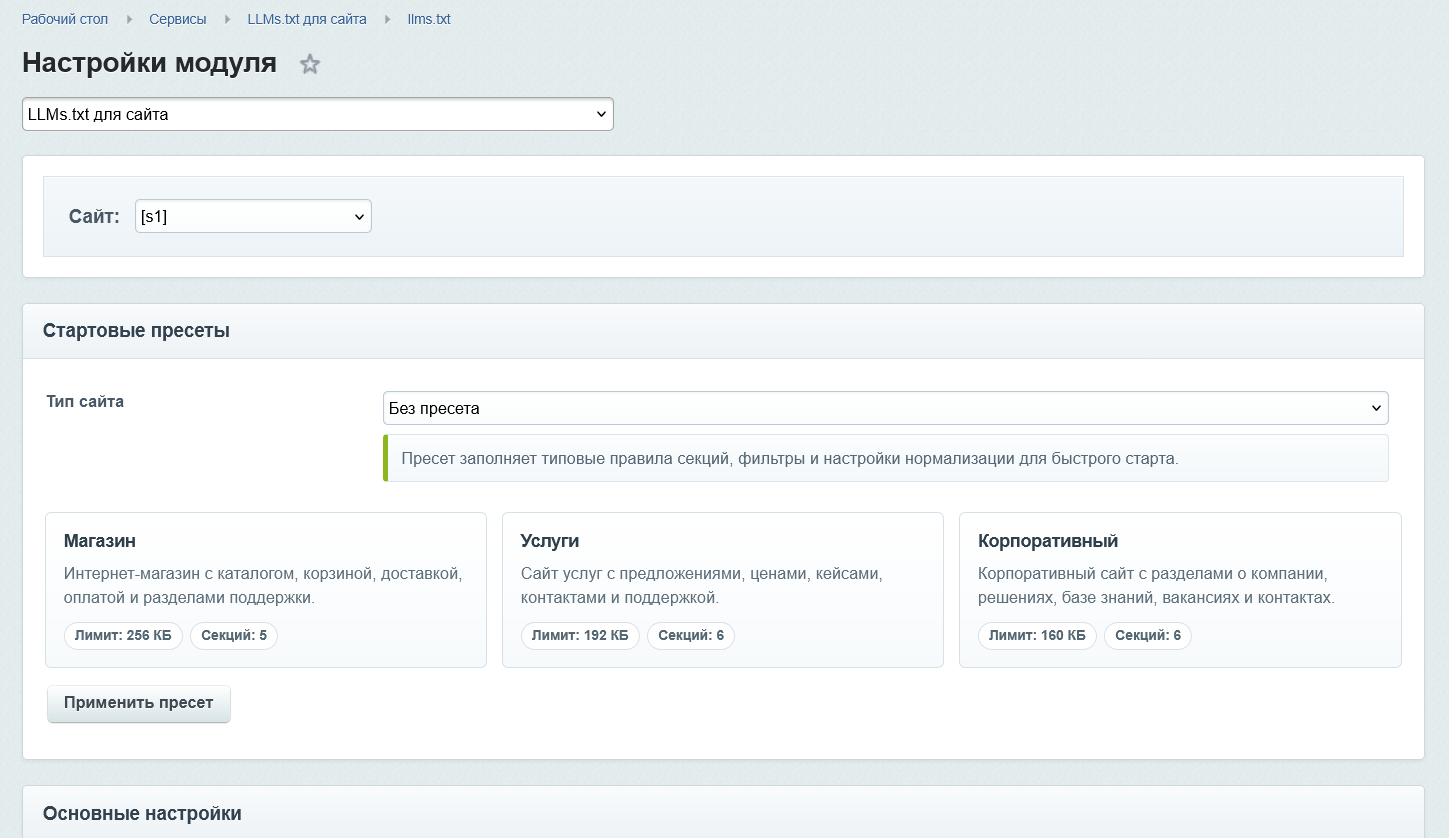Add page to favorites with star icon
Viewport: 1449px width, 838px height.
pyautogui.click(x=310, y=65)
